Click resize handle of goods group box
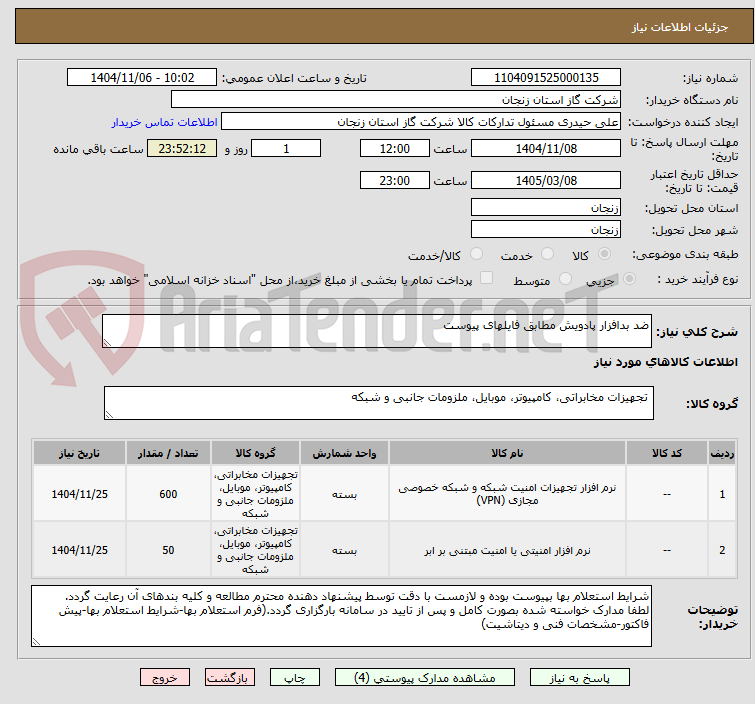 pyautogui.click(x=109, y=415)
